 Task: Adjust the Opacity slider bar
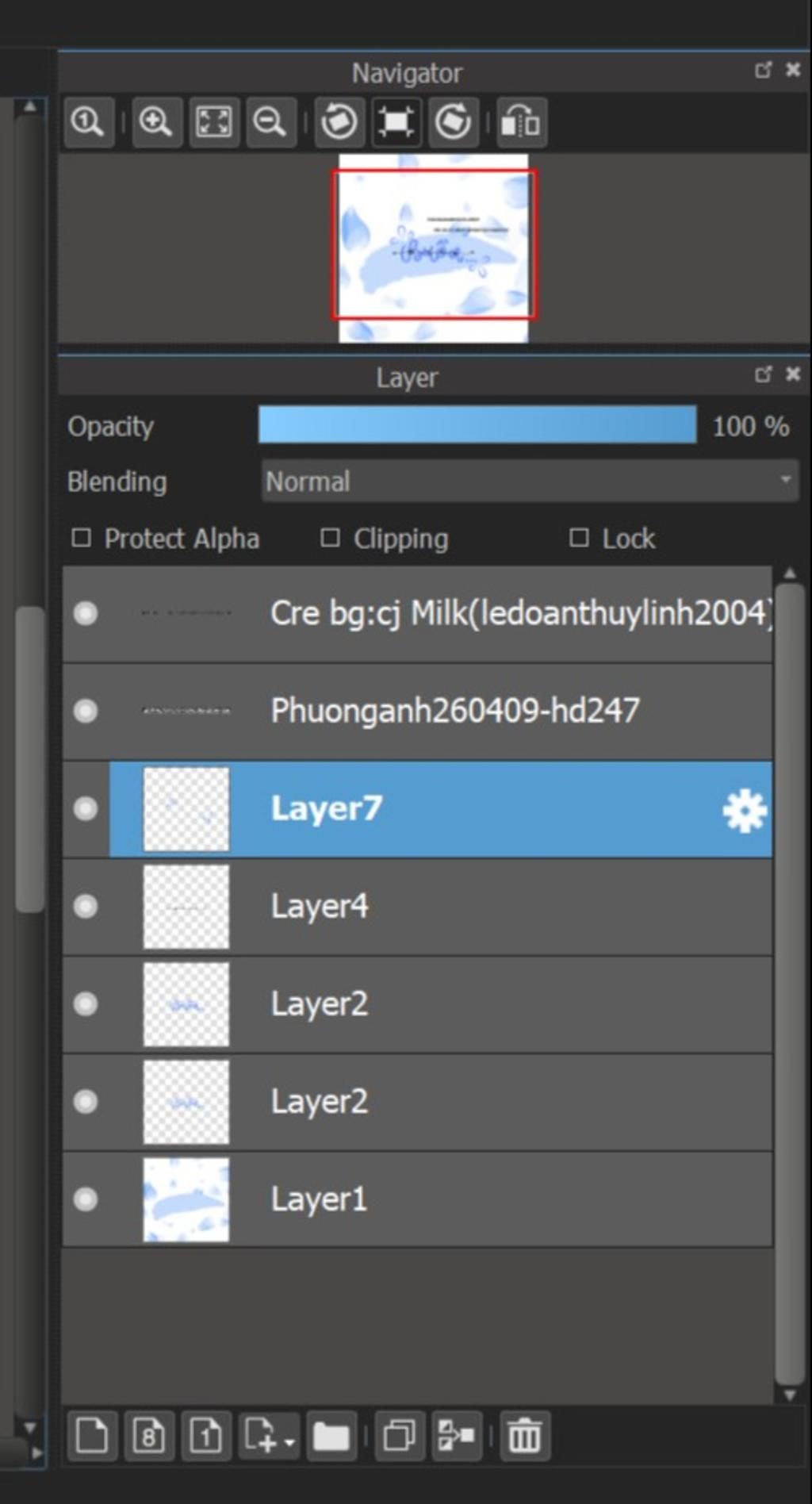[x=477, y=425]
